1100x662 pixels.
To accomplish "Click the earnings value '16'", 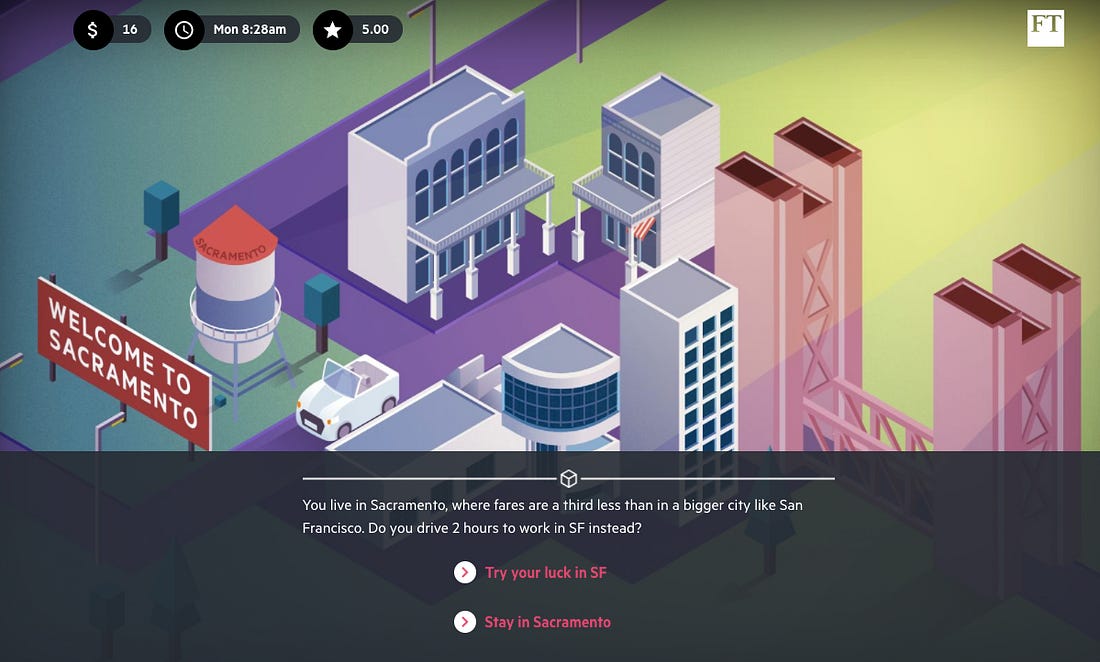I will (x=130, y=29).
